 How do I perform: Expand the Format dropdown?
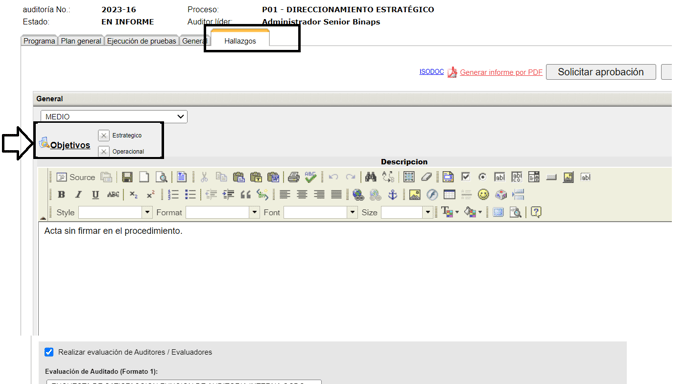pos(254,212)
